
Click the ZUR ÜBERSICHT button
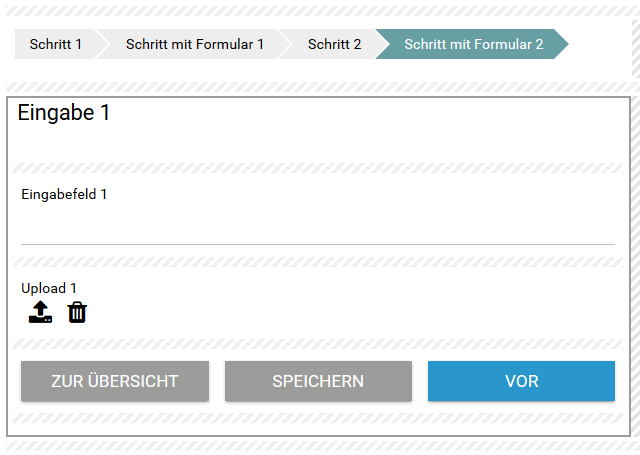tap(115, 381)
